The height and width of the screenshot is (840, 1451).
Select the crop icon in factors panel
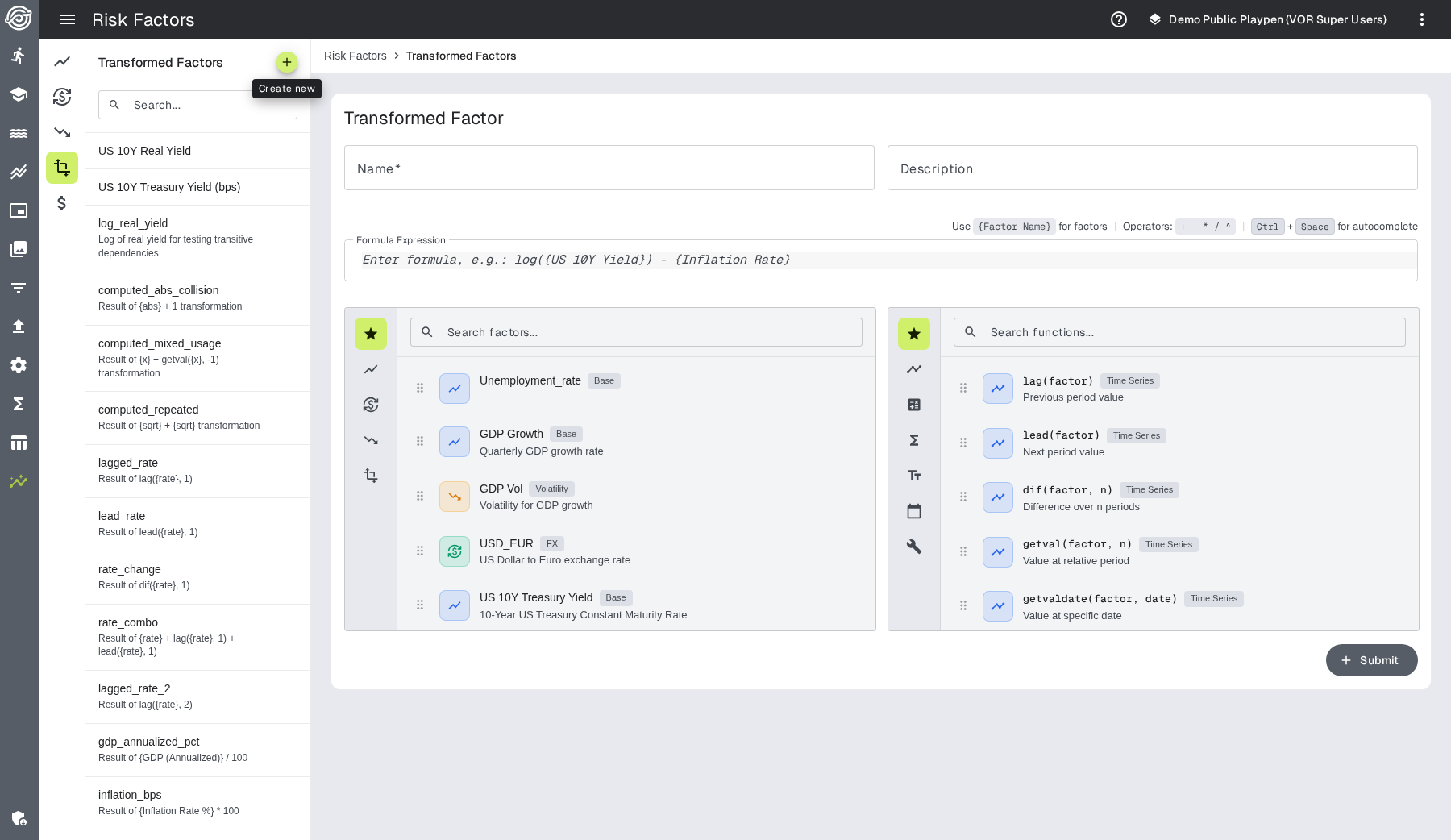tap(371, 476)
